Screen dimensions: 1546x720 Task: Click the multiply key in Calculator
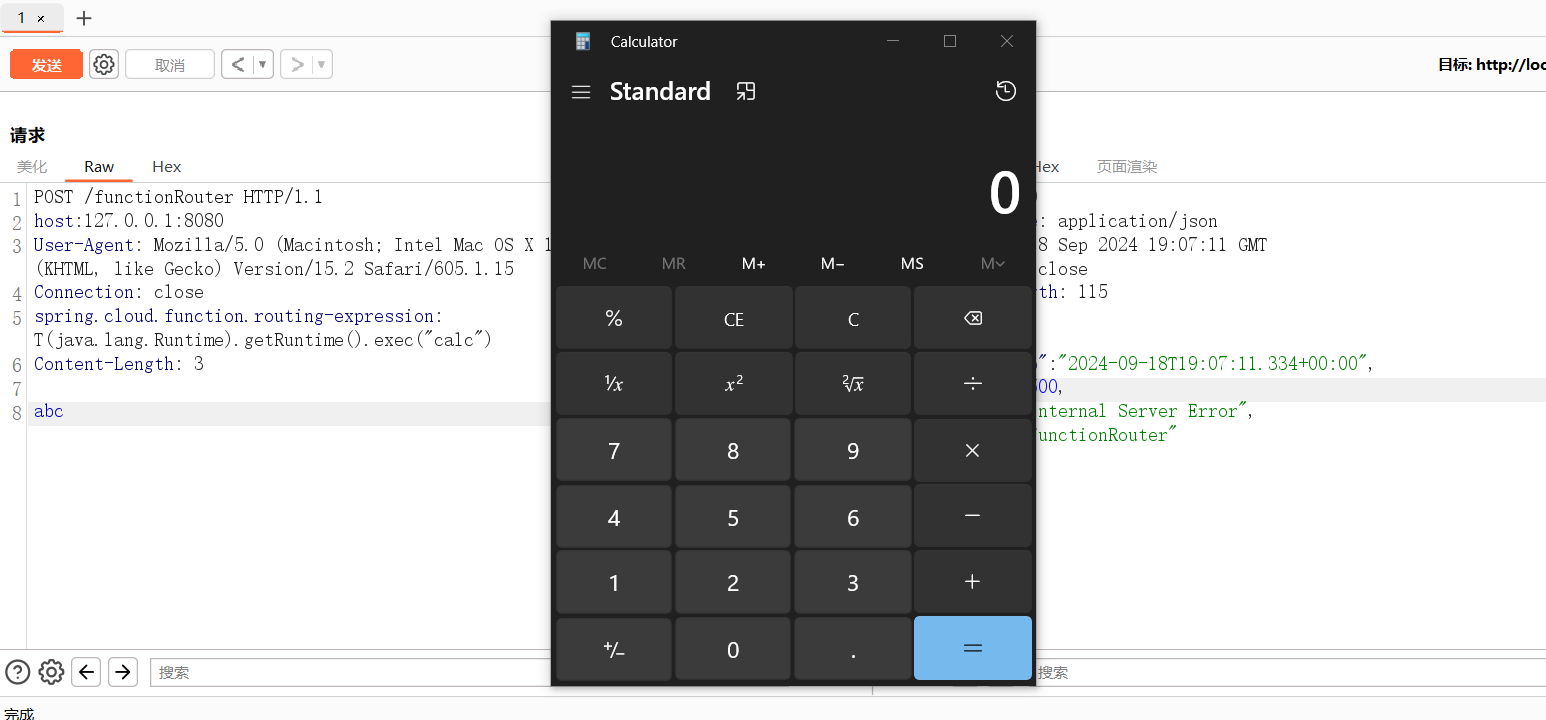click(972, 450)
